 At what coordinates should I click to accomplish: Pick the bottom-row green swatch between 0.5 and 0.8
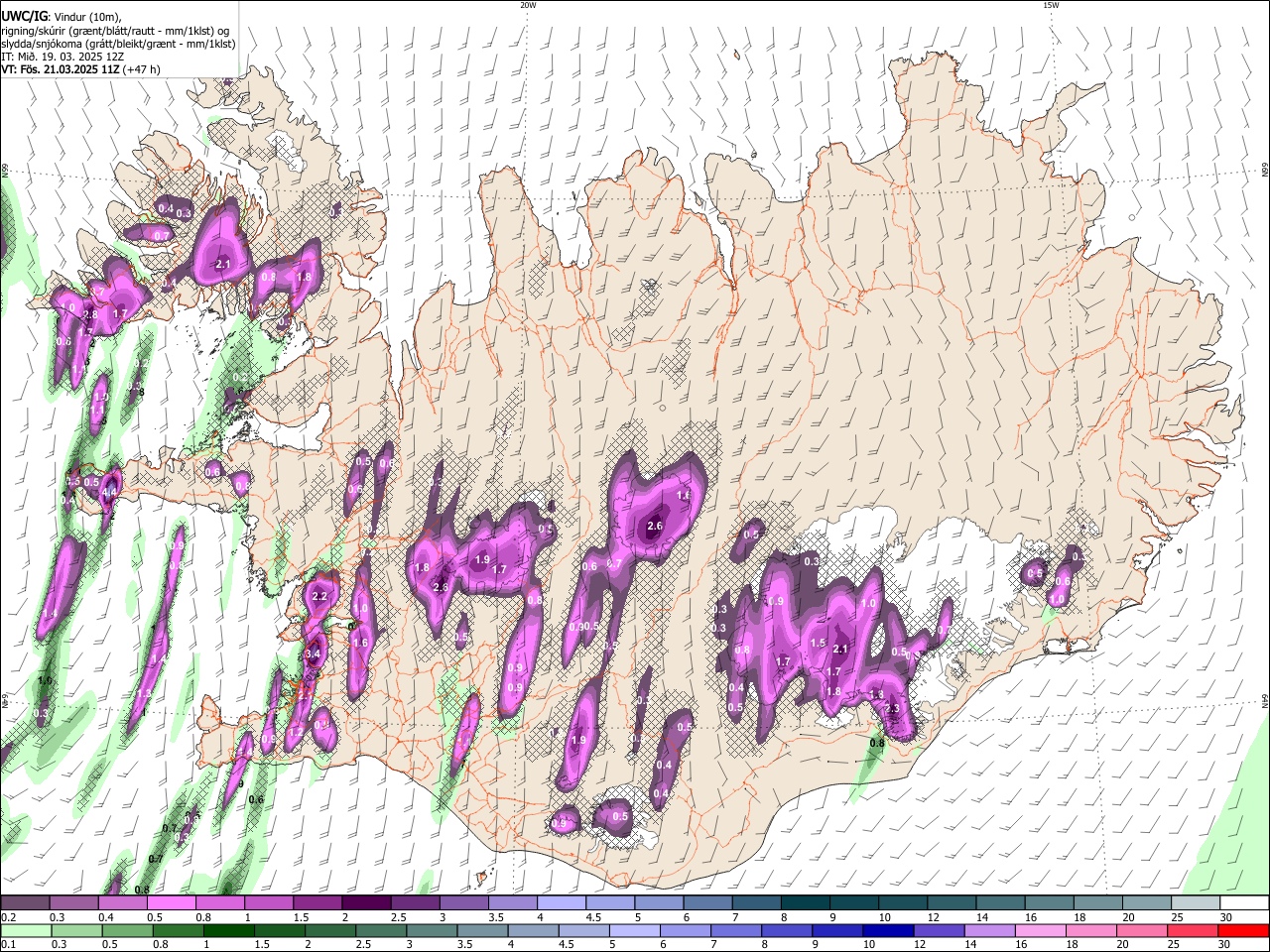click(x=127, y=931)
